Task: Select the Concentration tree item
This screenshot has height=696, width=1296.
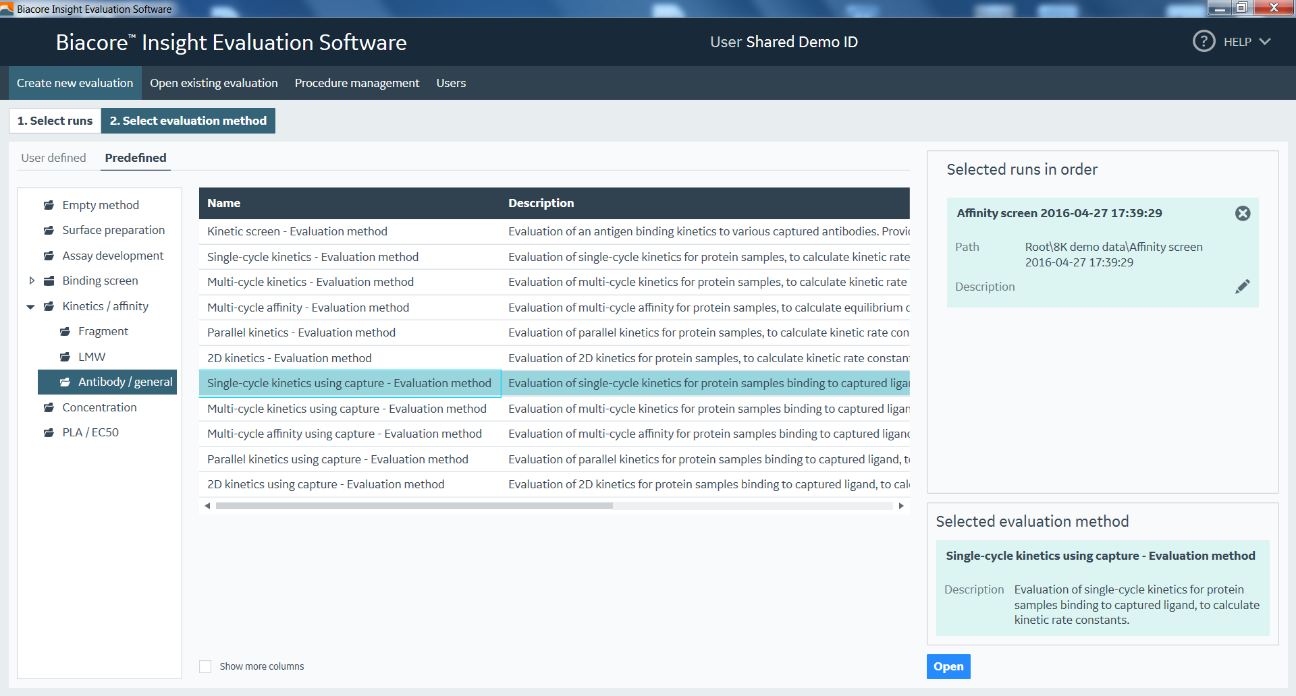Action: point(99,407)
